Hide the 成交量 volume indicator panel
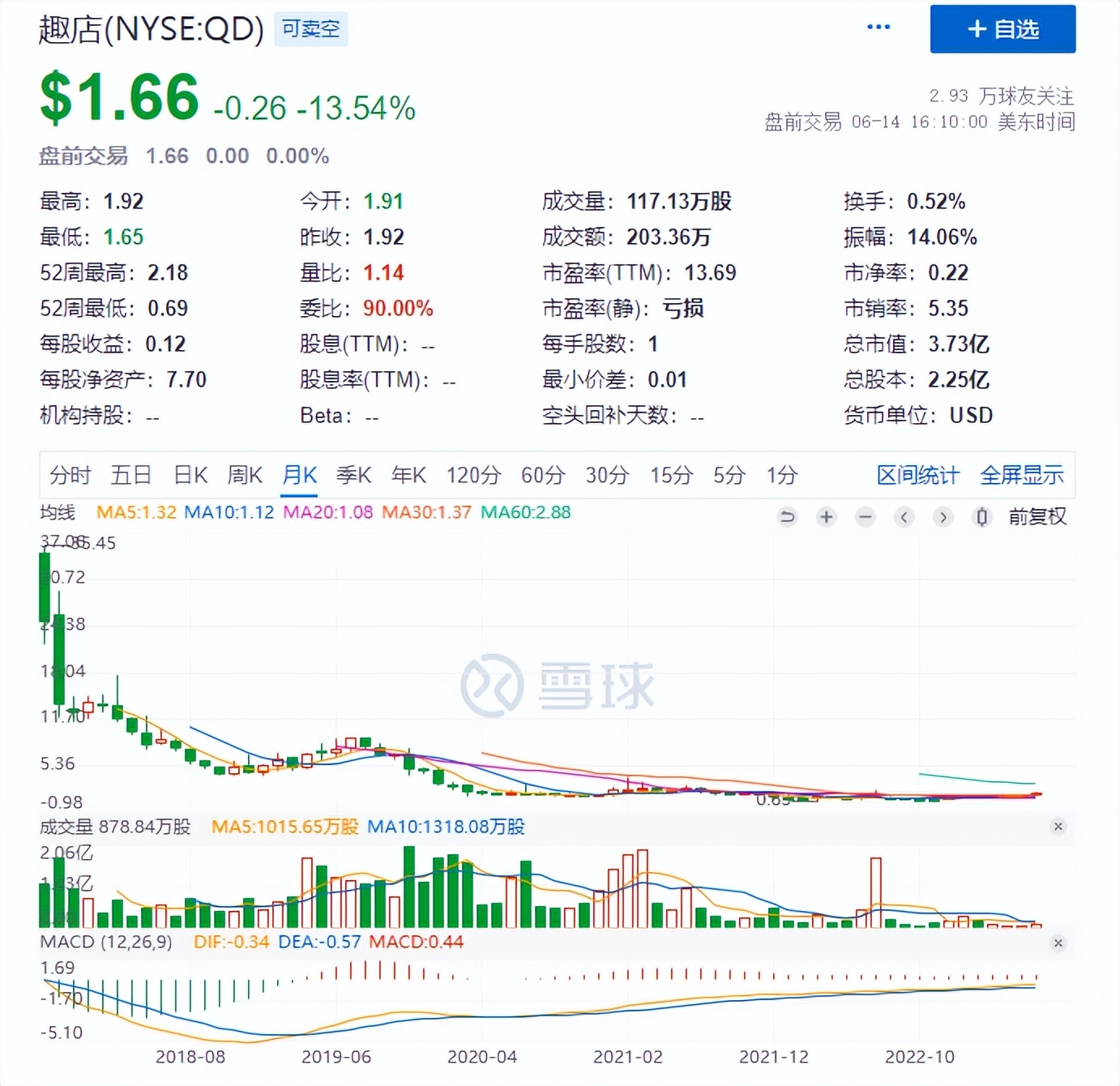This screenshot has height=1086, width=1120. [x=1058, y=827]
